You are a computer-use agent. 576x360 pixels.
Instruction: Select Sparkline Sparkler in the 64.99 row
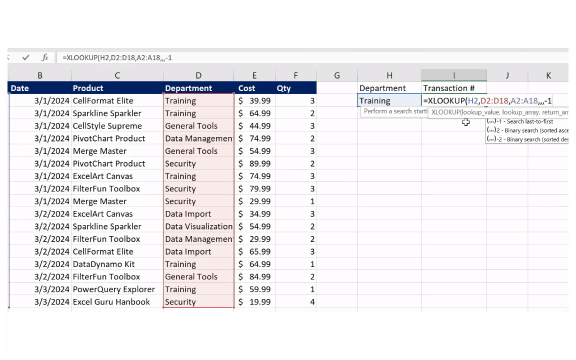(117, 113)
